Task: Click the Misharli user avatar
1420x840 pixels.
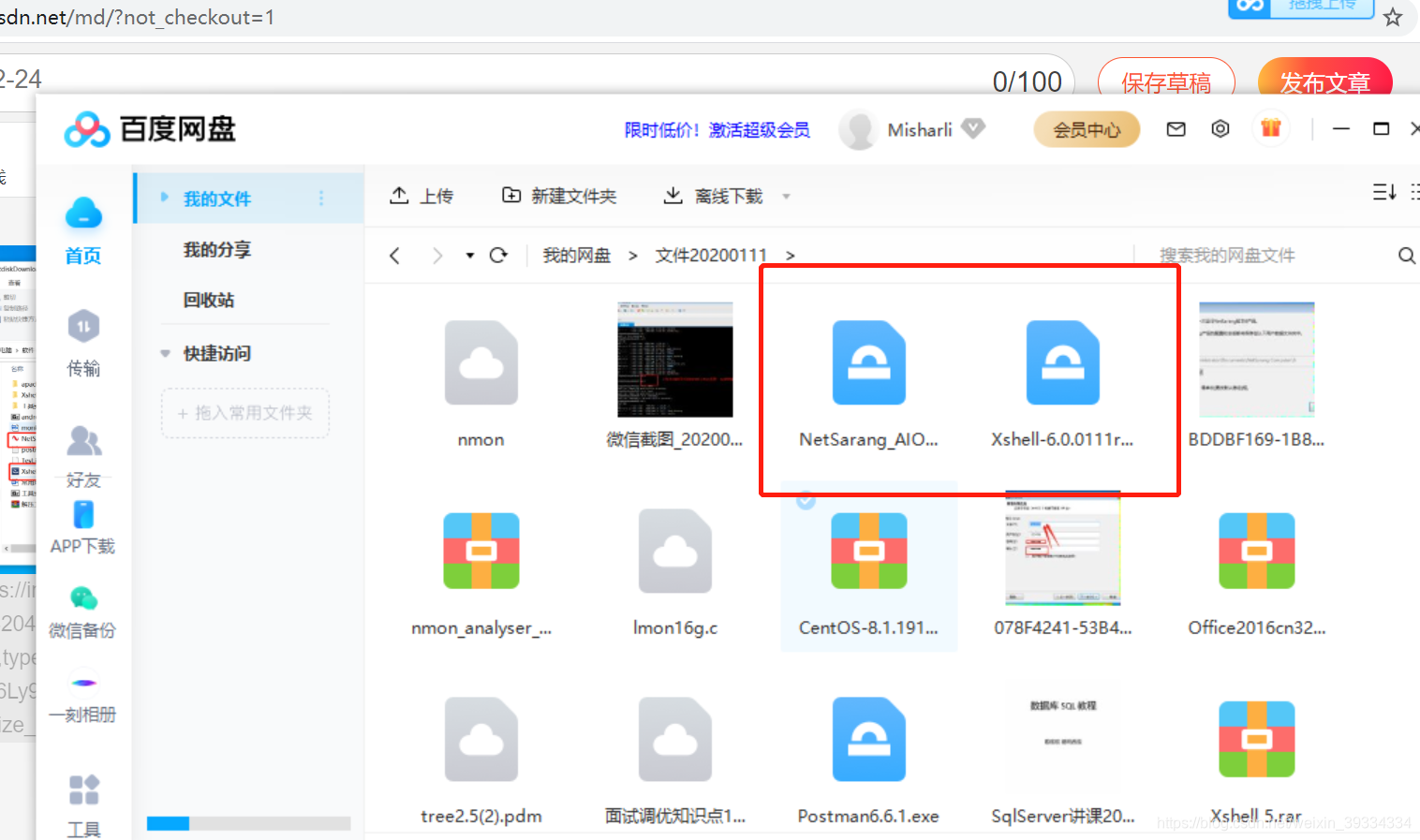Action: [x=857, y=130]
